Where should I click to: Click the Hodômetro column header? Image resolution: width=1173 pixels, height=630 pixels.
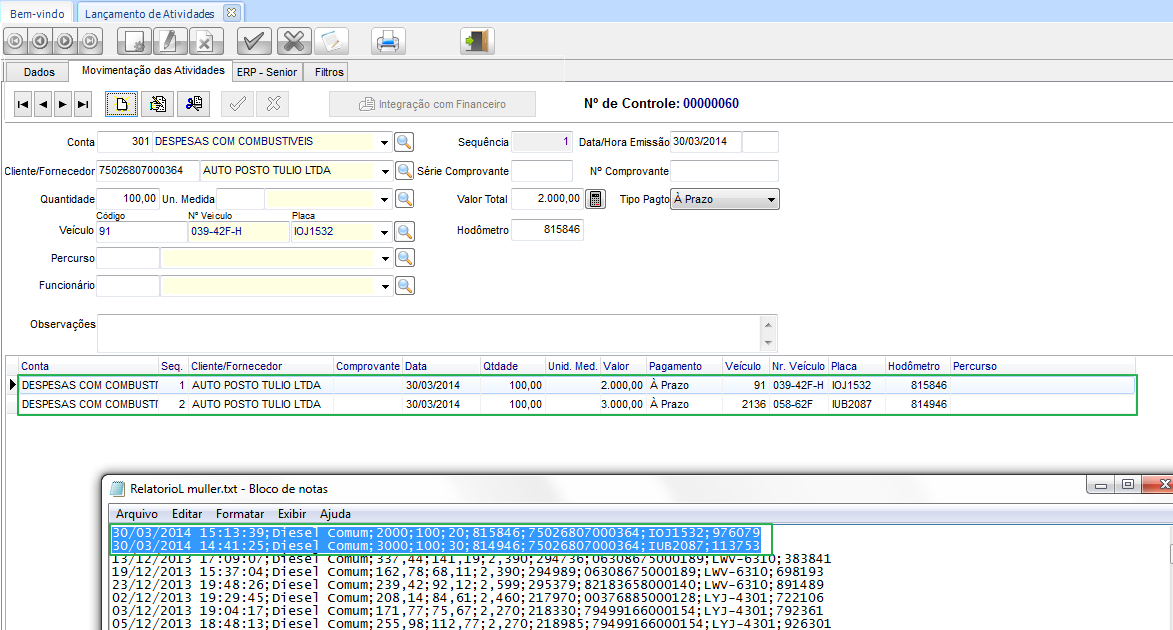[915, 366]
